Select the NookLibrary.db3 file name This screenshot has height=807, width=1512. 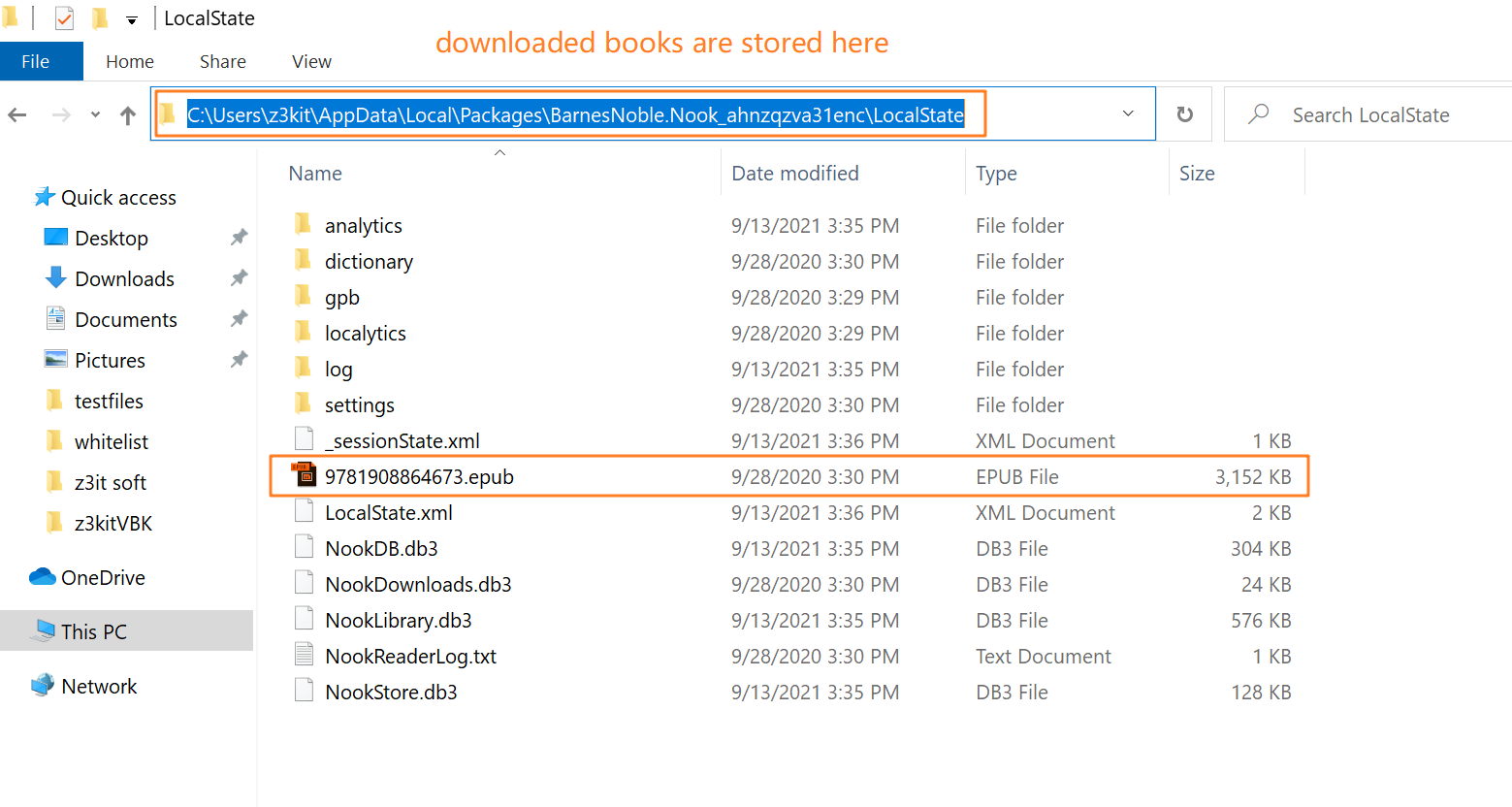[399, 621]
